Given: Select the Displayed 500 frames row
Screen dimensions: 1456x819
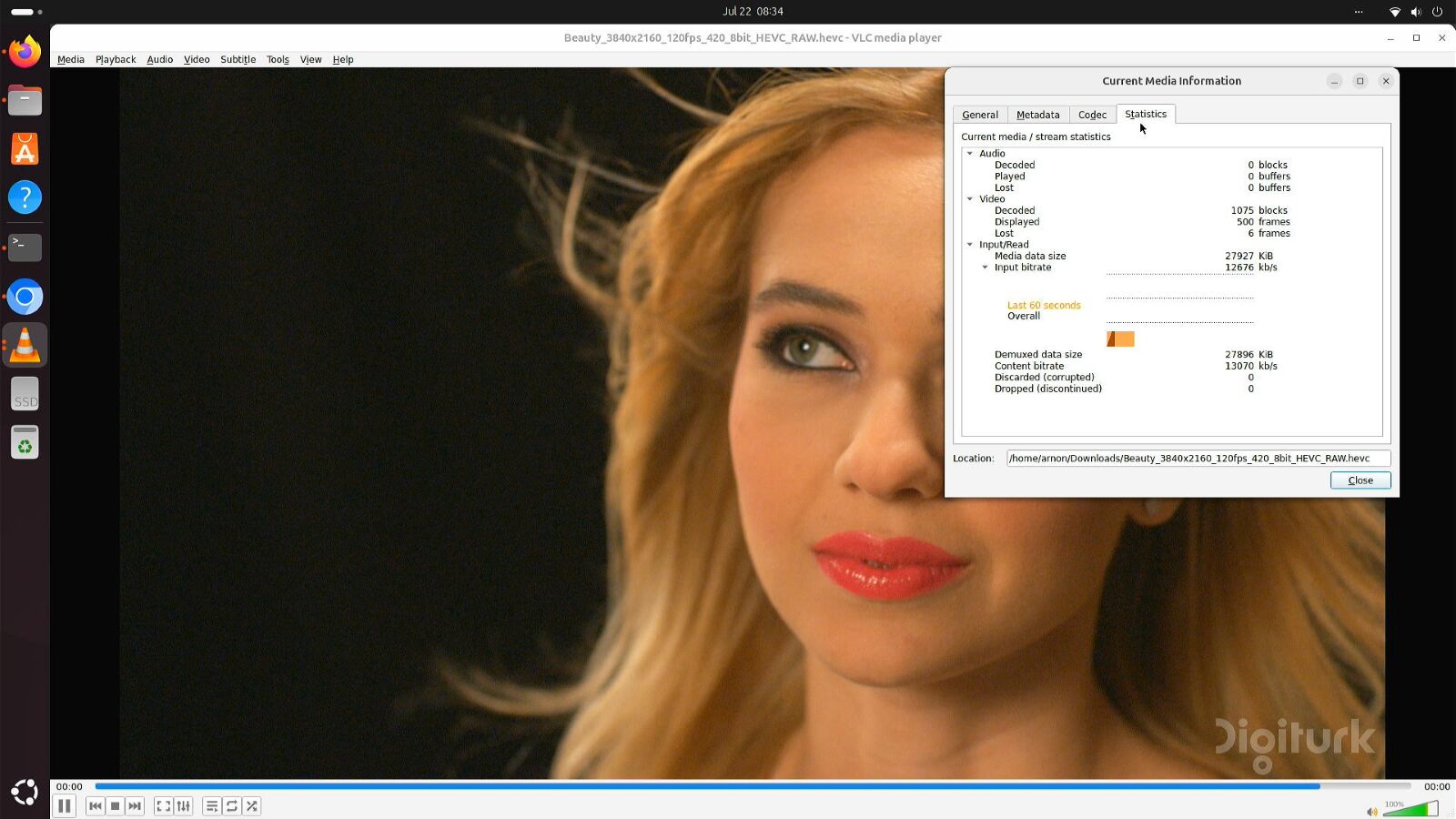Looking at the screenshot, I should point(1172,222).
